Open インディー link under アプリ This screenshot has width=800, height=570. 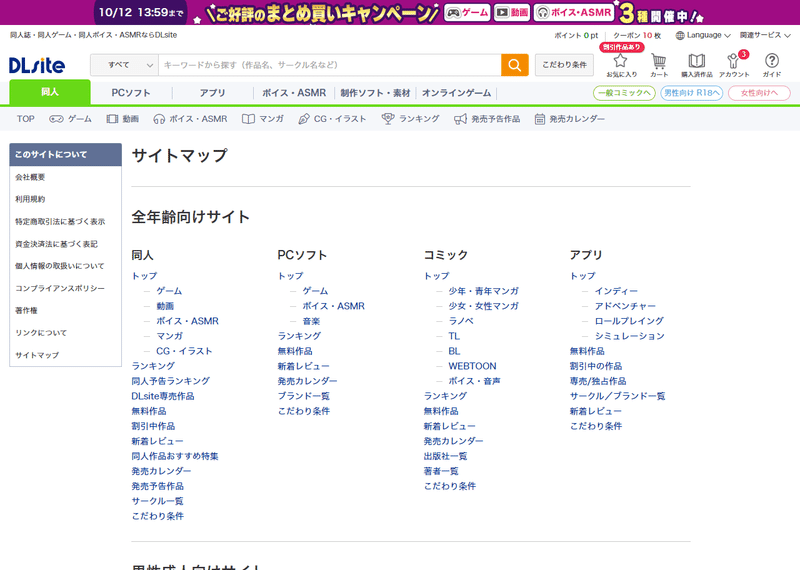616,291
